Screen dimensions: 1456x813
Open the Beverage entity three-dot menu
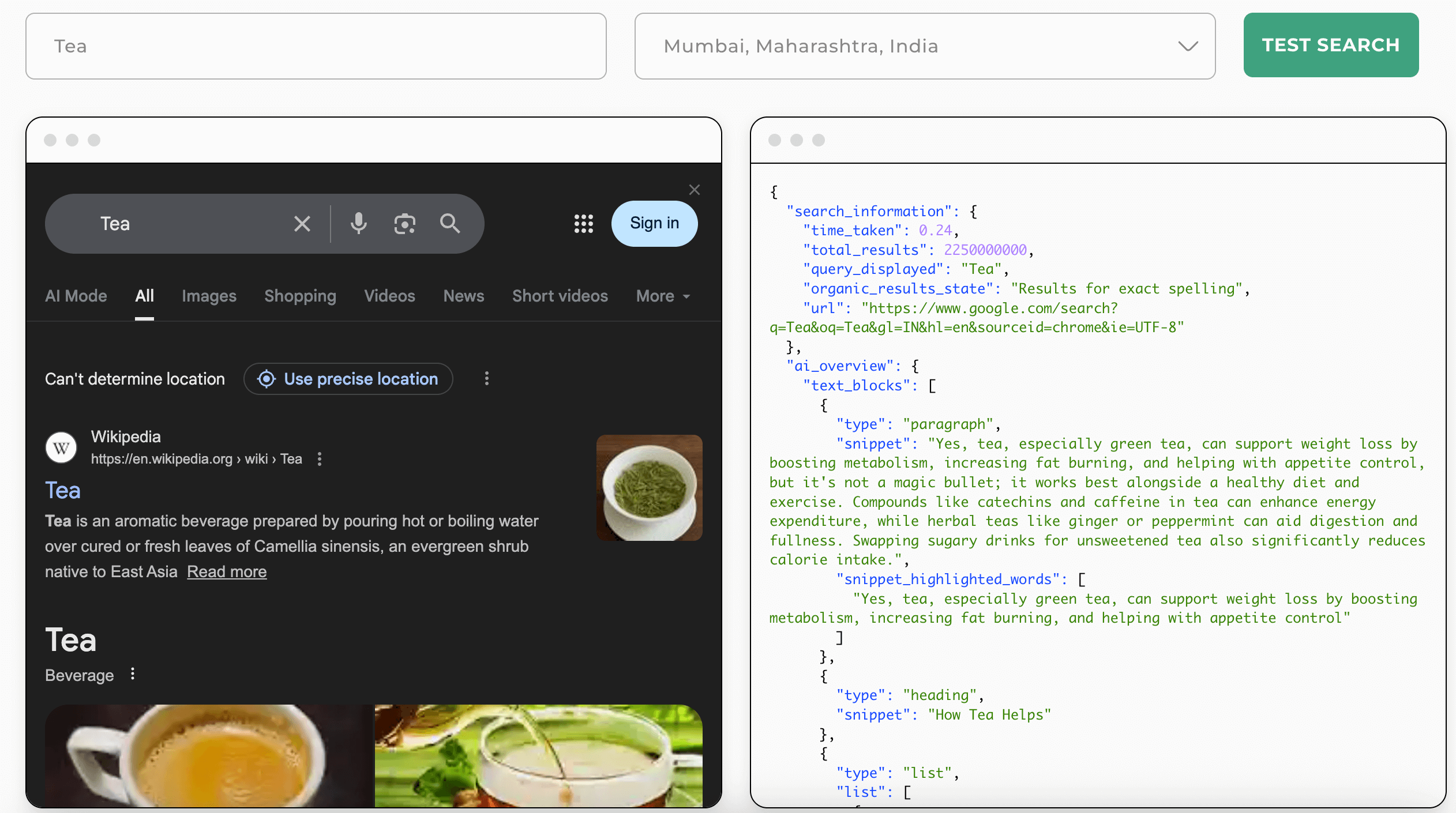[x=132, y=673]
